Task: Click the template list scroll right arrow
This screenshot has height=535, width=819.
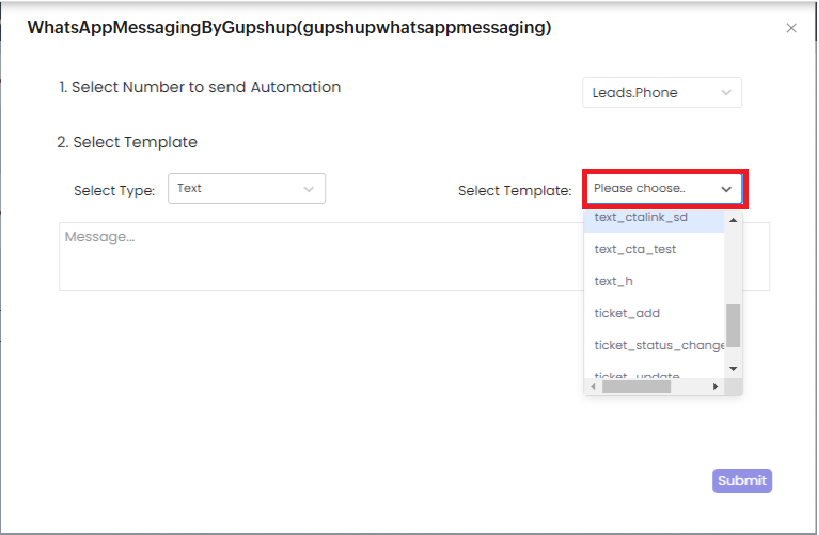Action: click(716, 387)
